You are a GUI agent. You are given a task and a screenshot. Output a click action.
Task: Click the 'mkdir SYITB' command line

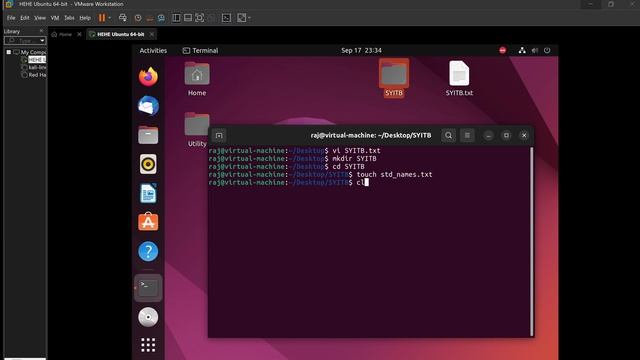click(354, 158)
